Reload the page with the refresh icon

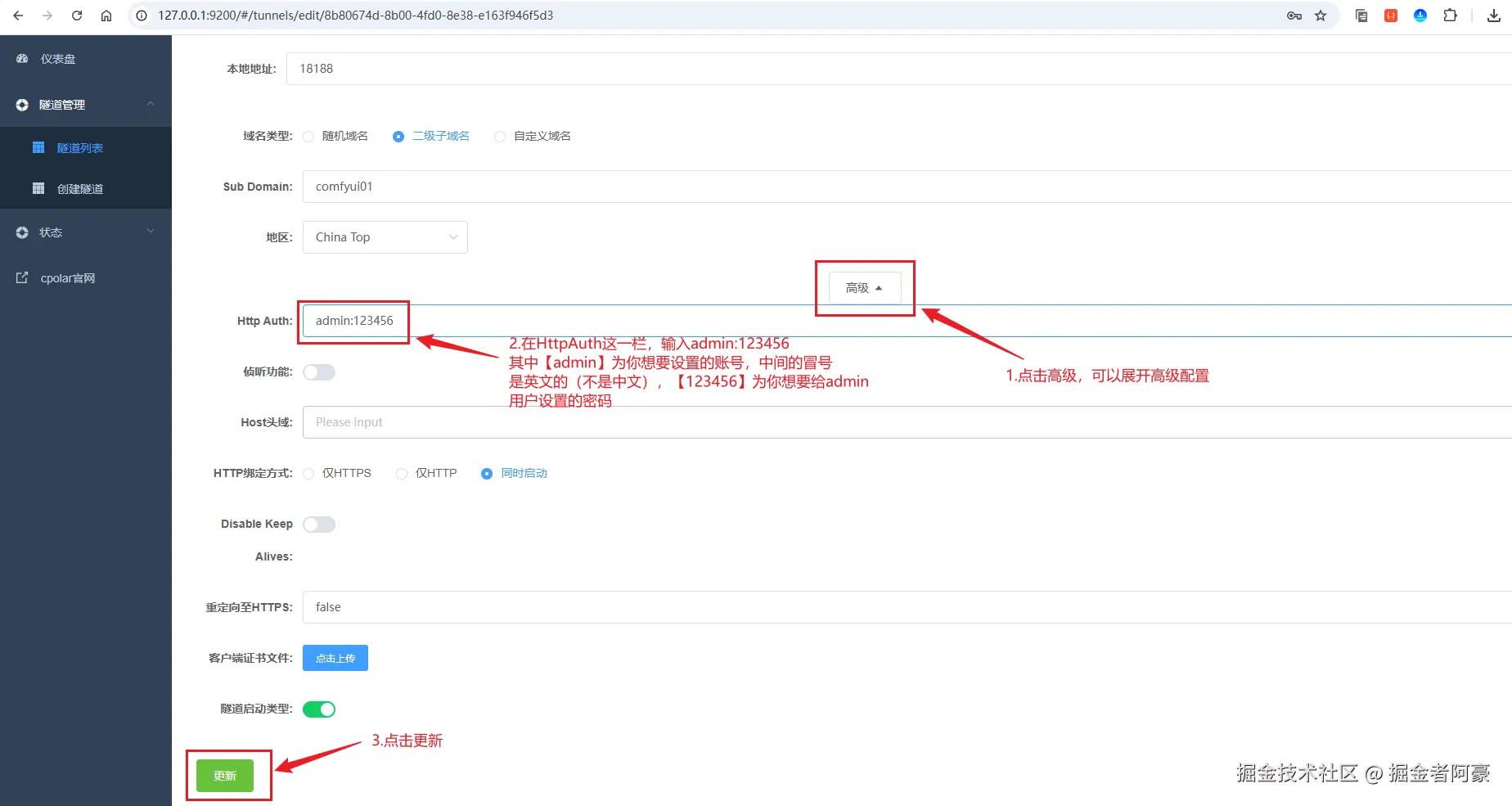[77, 16]
